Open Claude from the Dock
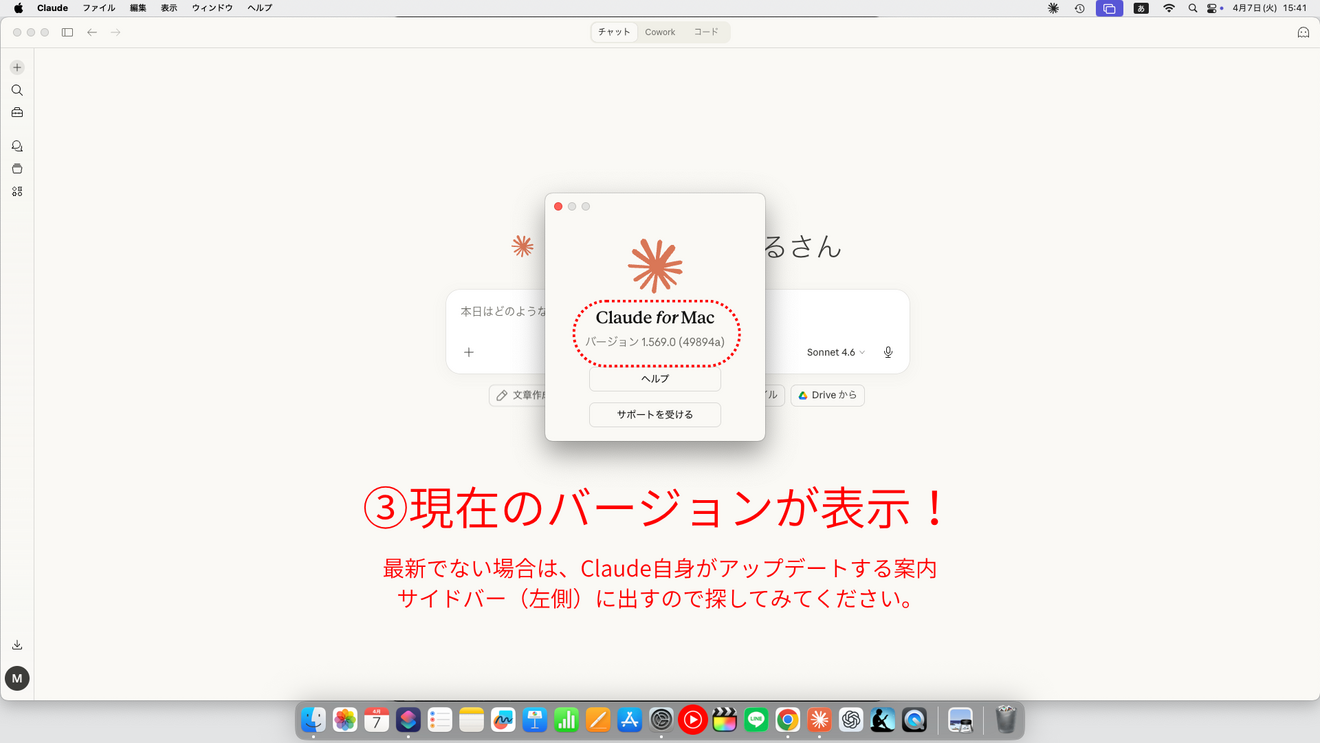 click(x=820, y=719)
